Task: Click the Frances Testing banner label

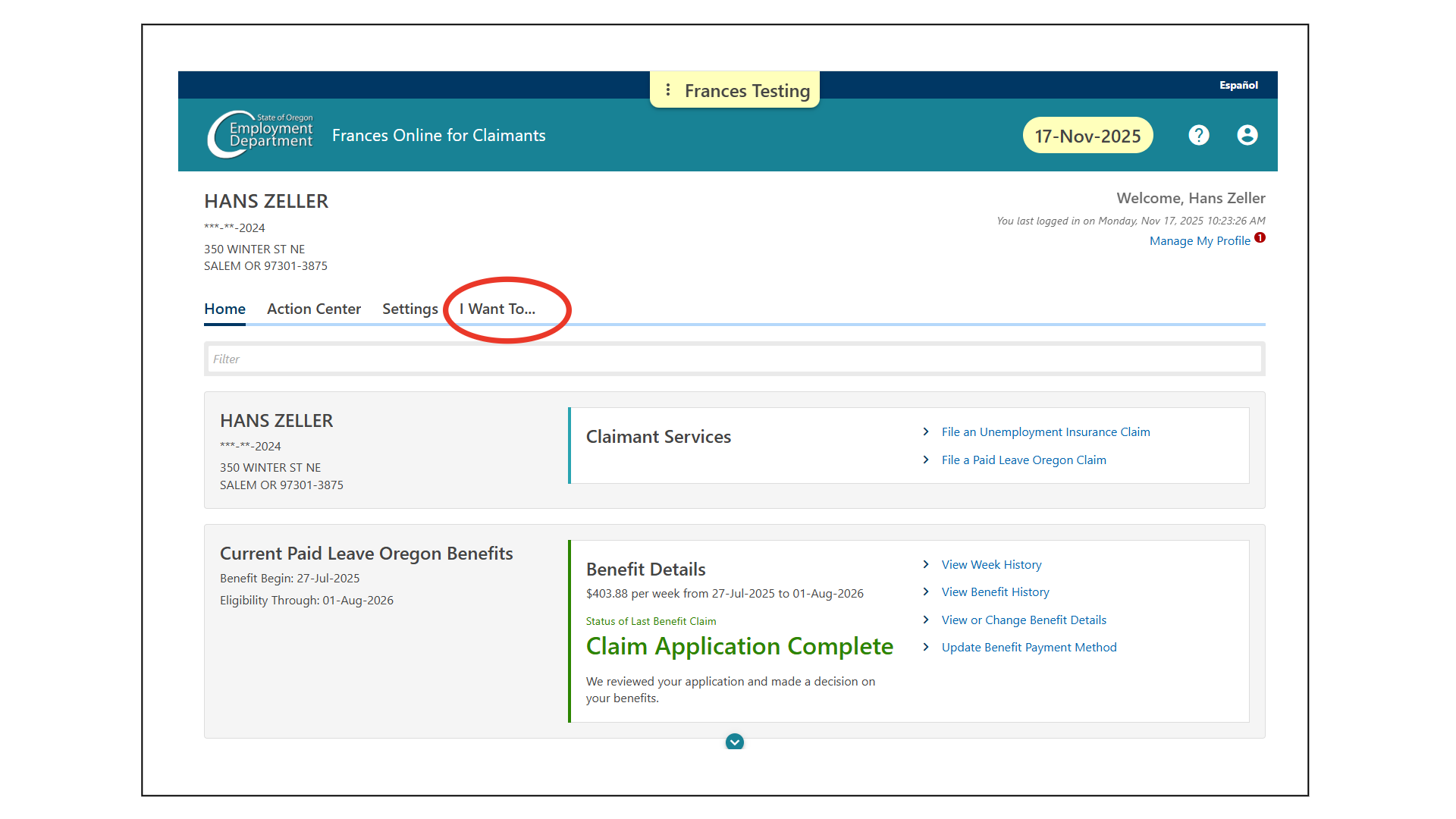Action: tap(747, 90)
